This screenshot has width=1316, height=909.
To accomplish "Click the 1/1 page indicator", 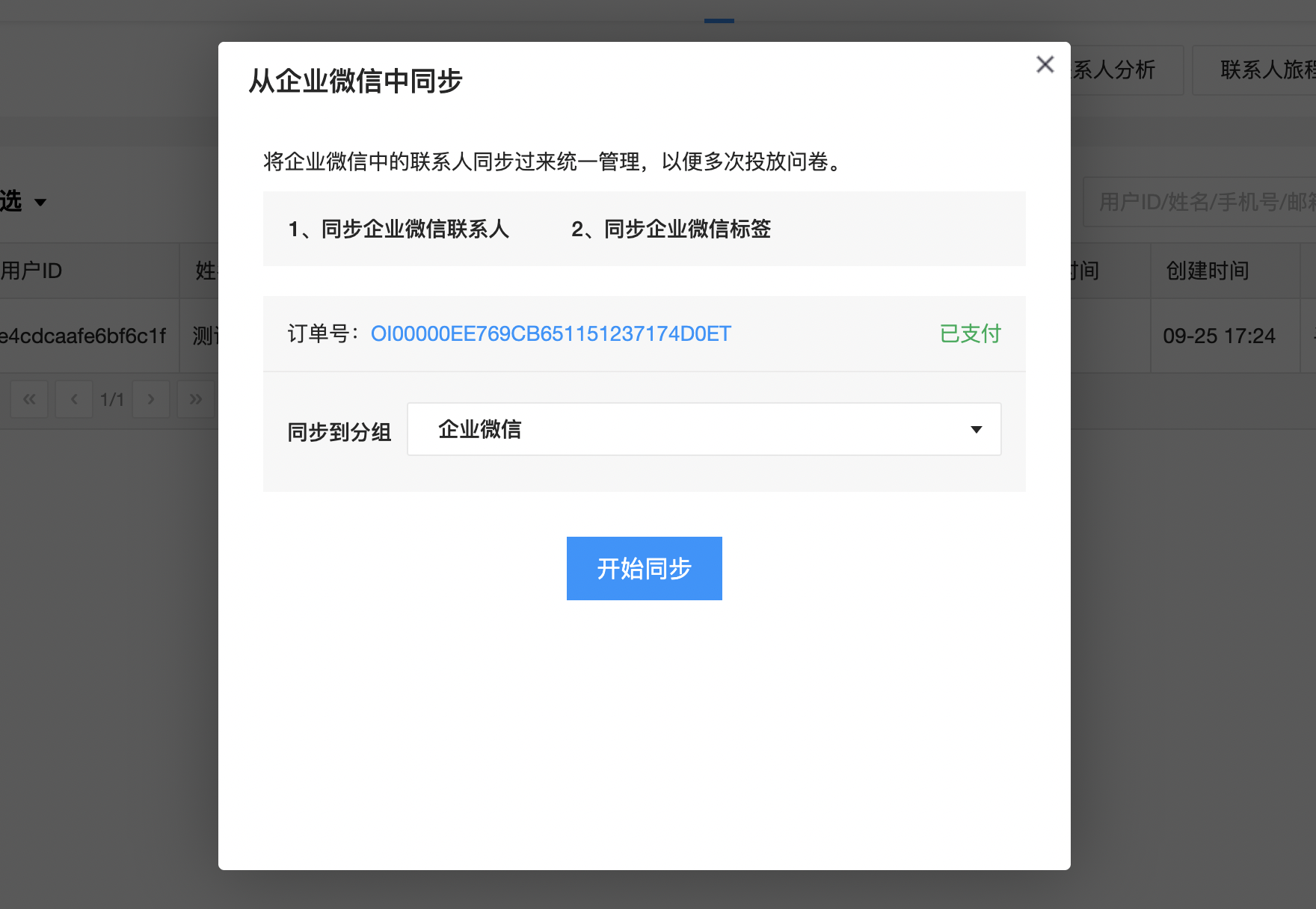I will [x=112, y=399].
